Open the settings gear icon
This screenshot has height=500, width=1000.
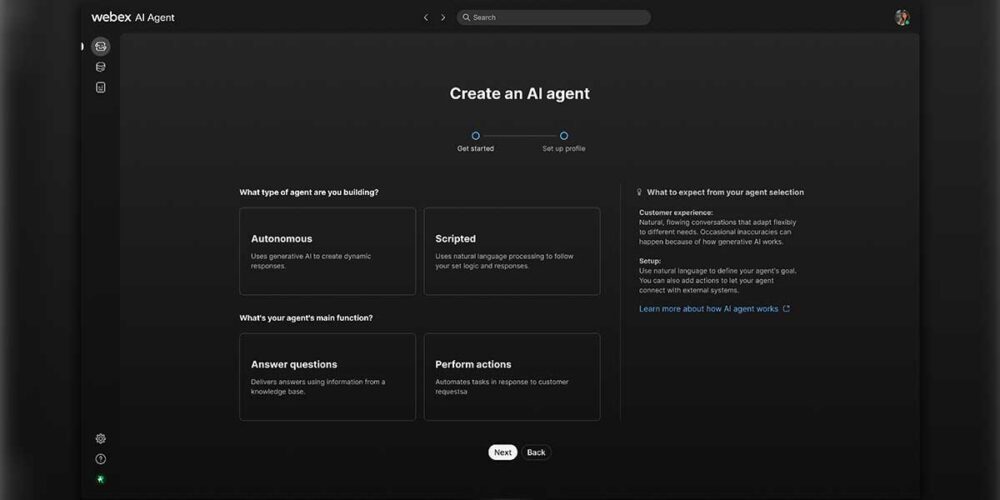click(100, 438)
